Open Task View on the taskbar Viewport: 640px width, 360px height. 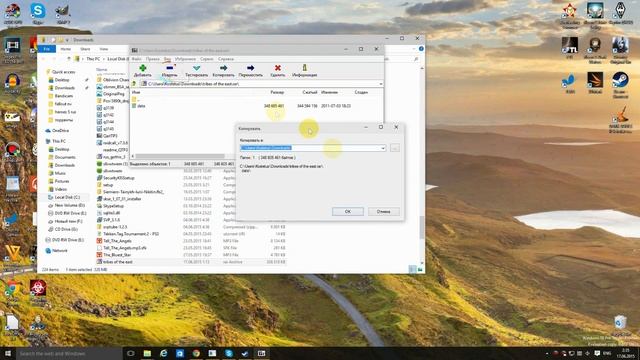131,353
